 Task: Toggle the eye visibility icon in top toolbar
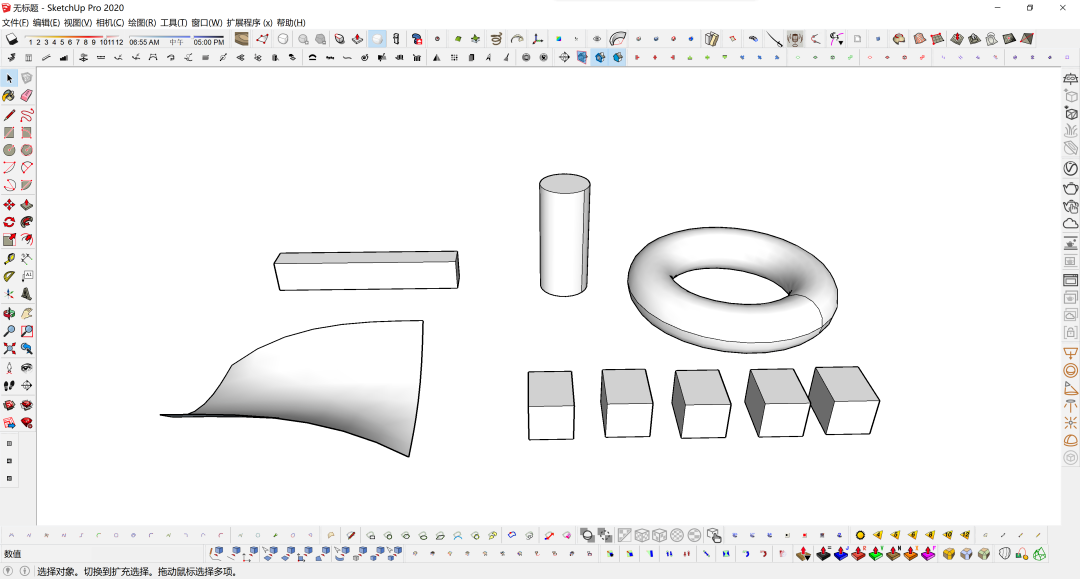tap(597, 39)
